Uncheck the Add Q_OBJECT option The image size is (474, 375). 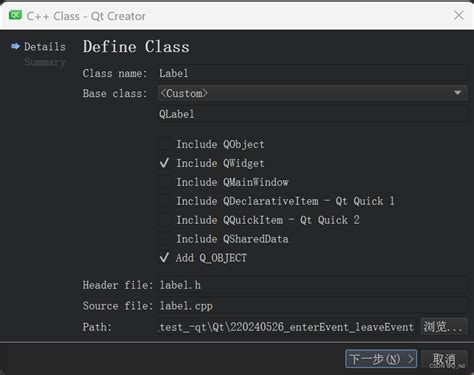(x=164, y=258)
